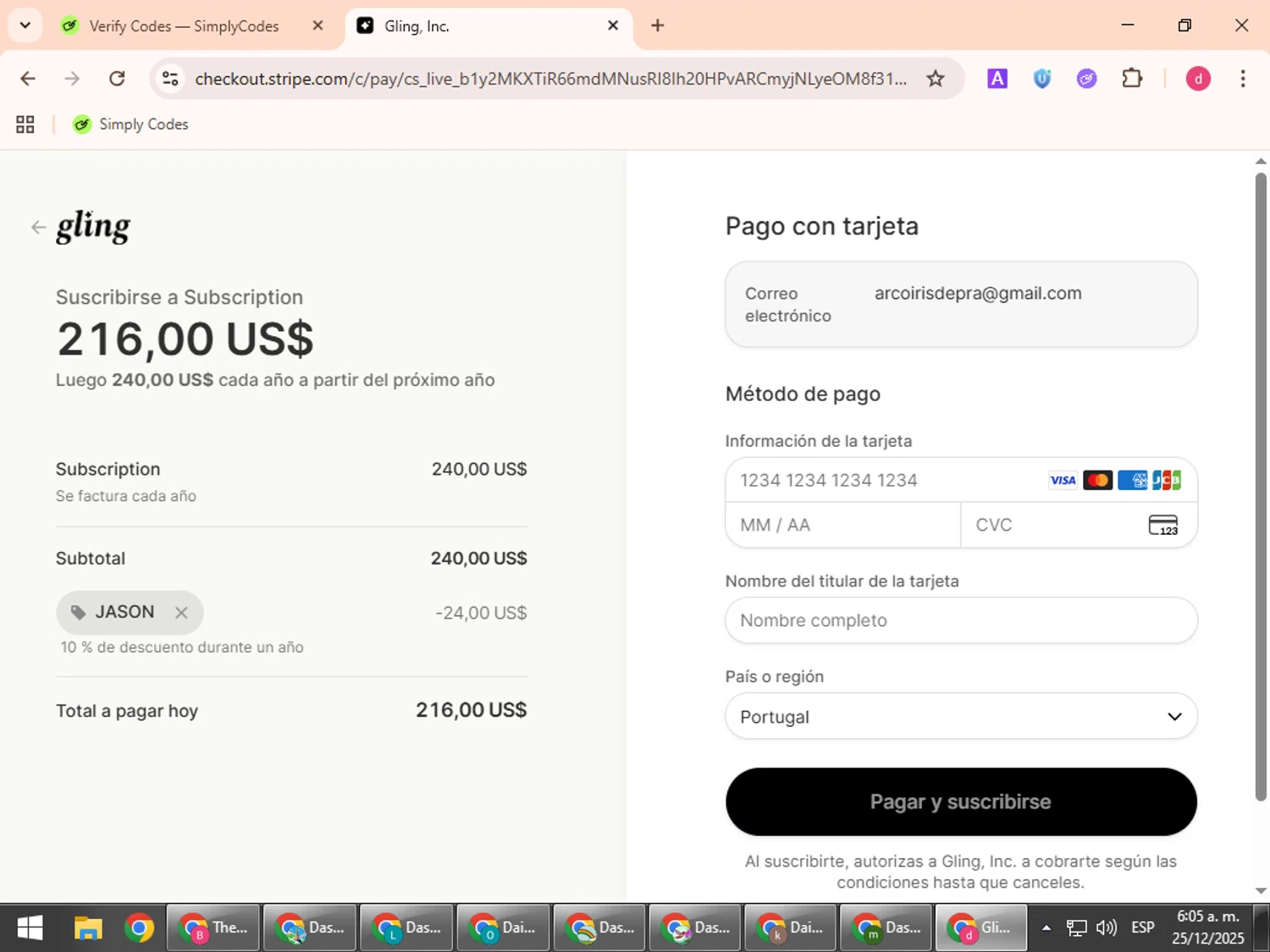Open the round purple extension icon
1270x952 pixels.
click(x=1087, y=79)
